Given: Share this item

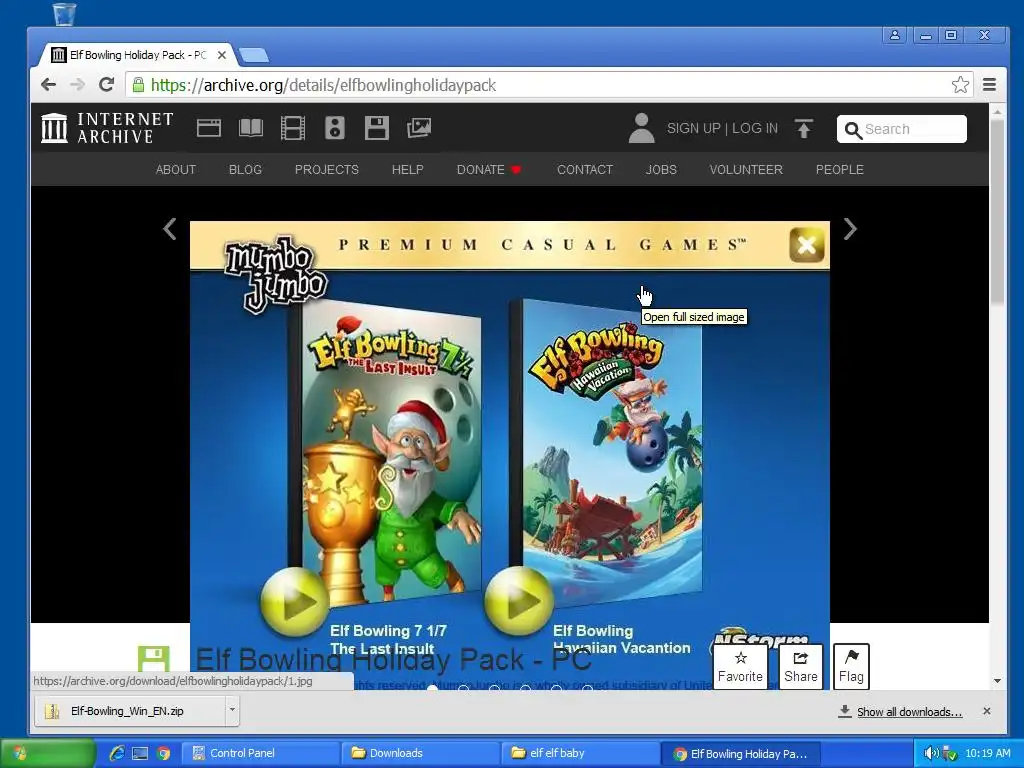Looking at the screenshot, I should point(801,666).
